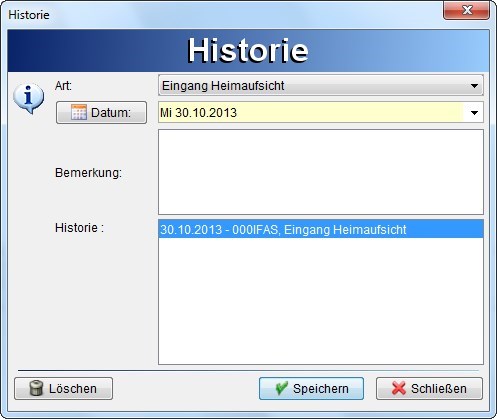Click the blue info speech bubble icon
497x419 pixels.
click(28, 98)
